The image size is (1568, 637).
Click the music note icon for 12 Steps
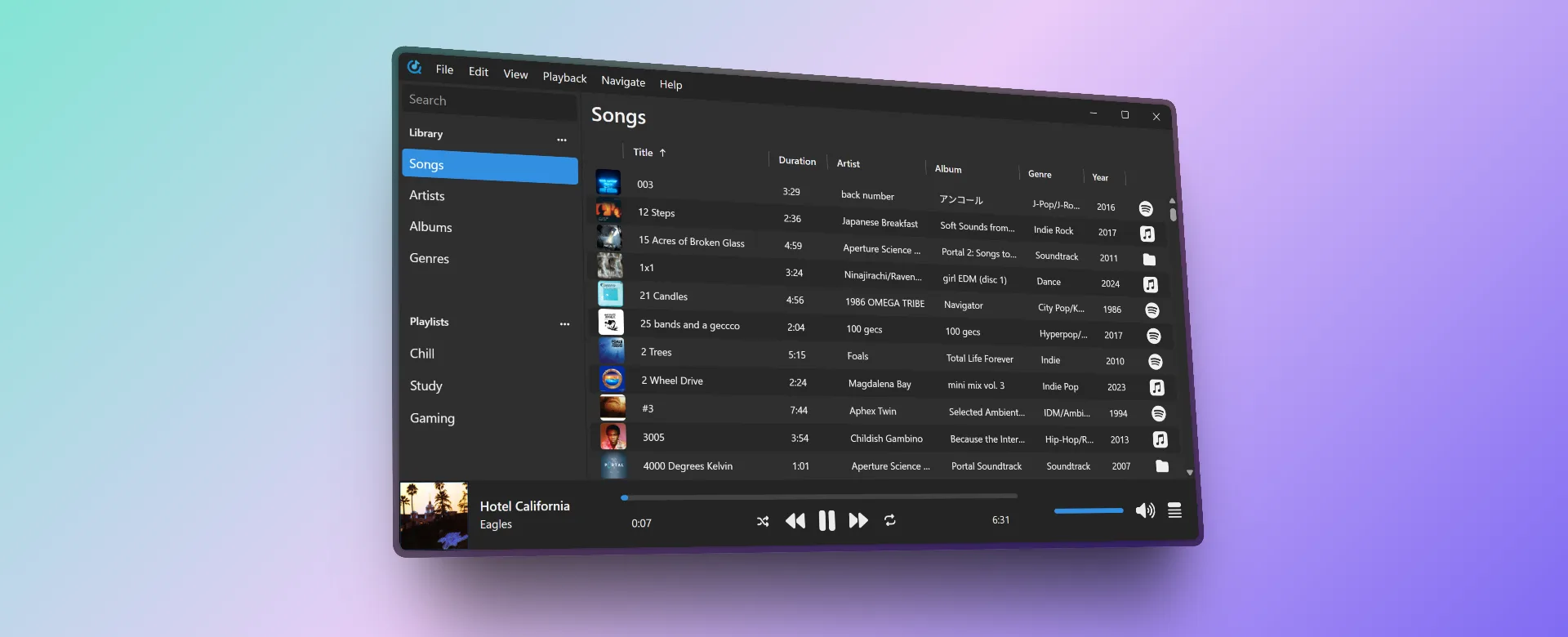click(1147, 234)
